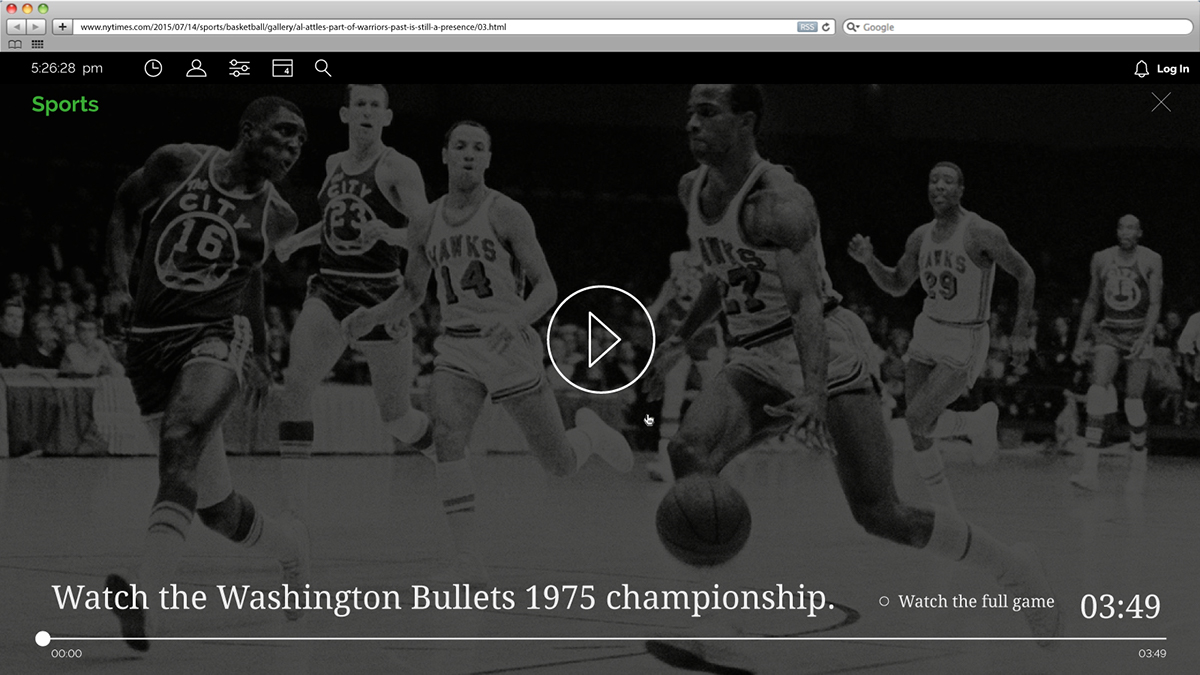1200x675 pixels.
Task: Click the large 03:49 duration readout
Action: pyautogui.click(x=1120, y=606)
